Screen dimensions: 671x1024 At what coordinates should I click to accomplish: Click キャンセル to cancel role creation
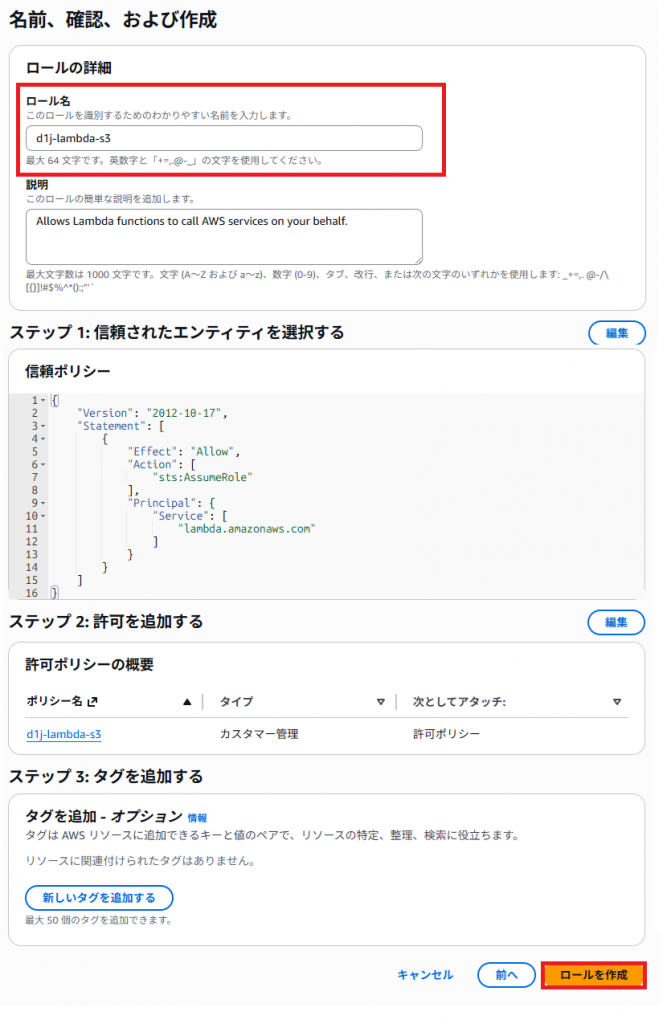pyautogui.click(x=425, y=975)
